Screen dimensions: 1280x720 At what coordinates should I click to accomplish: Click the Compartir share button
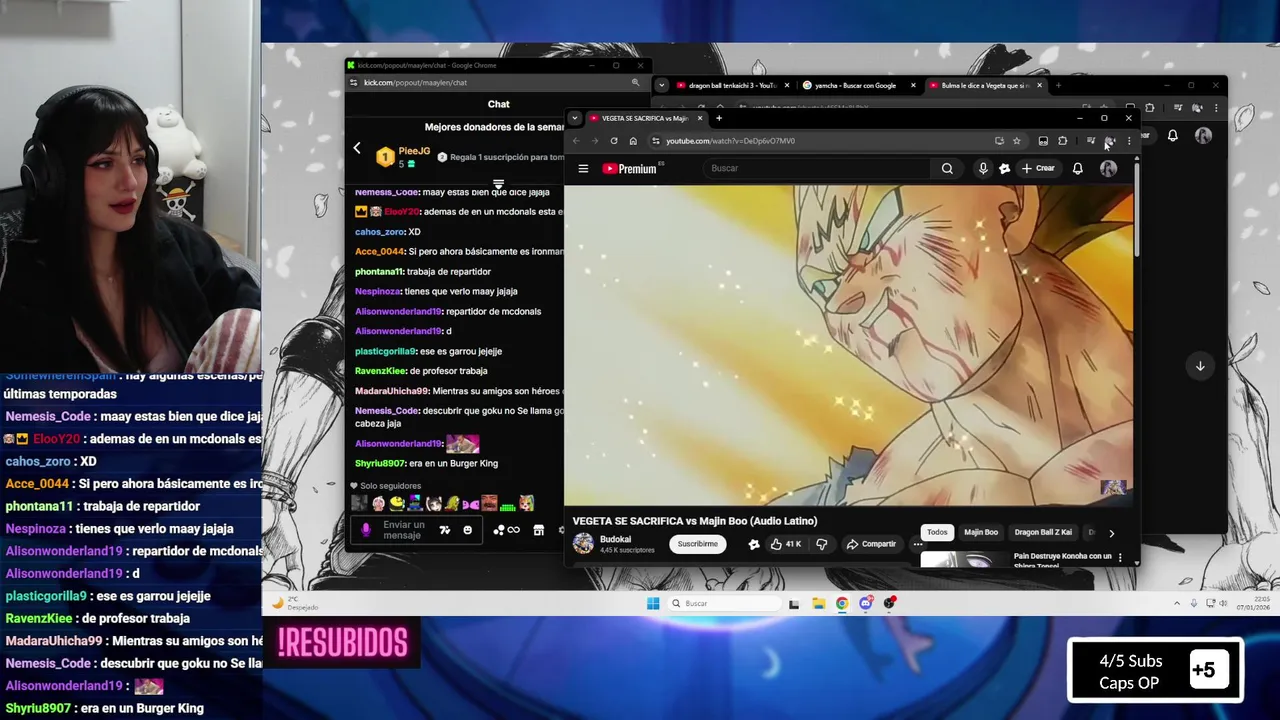point(871,544)
